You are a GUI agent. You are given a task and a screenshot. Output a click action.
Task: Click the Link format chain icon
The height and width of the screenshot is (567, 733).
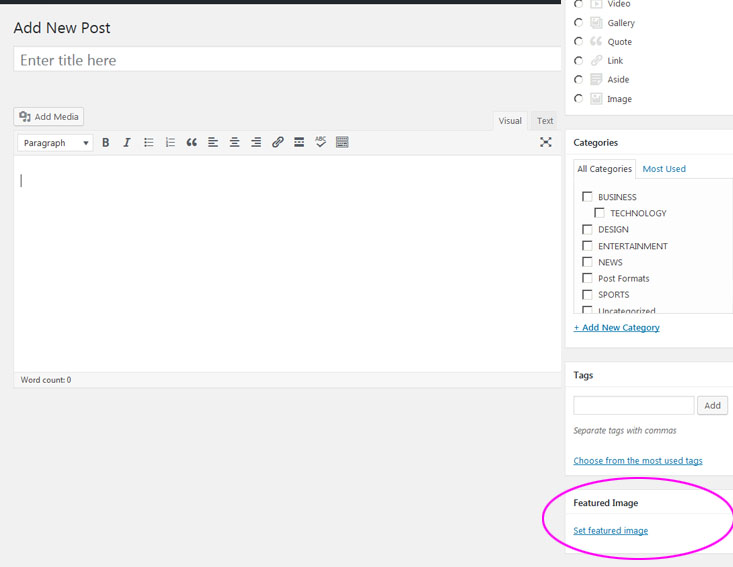596,60
